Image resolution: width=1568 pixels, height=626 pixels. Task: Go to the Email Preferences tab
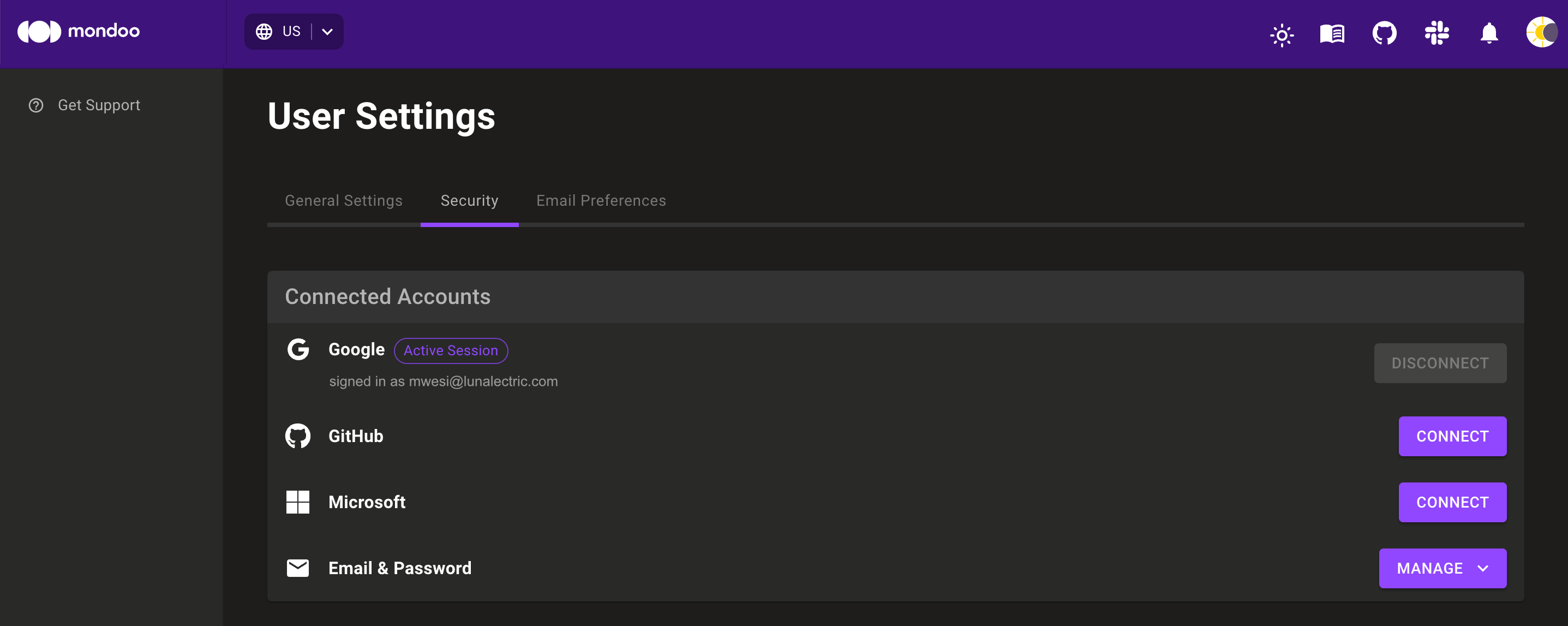coord(601,200)
